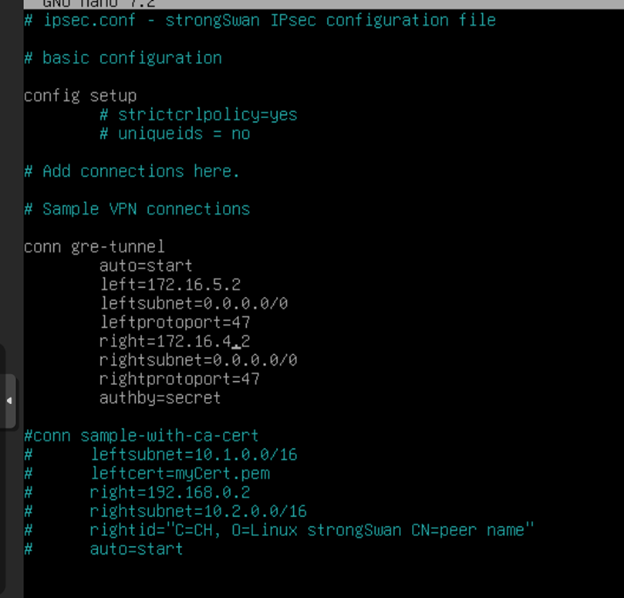Click the '# uniqueids = no' comment

[x=174, y=134]
